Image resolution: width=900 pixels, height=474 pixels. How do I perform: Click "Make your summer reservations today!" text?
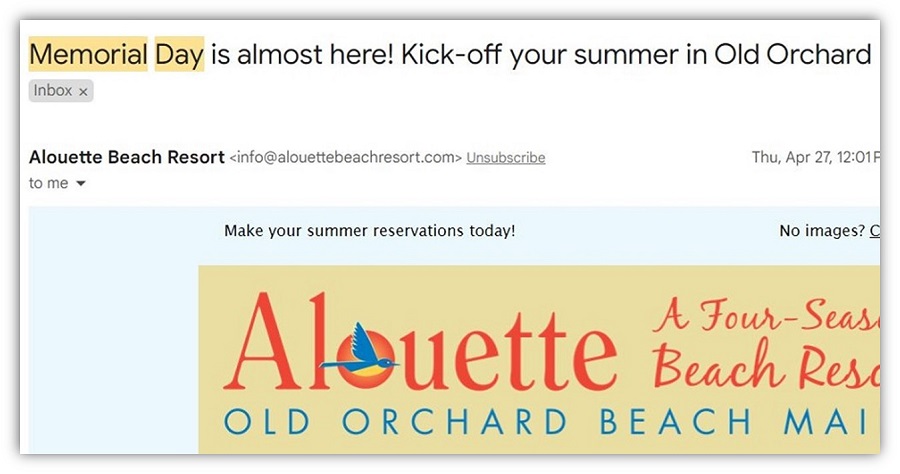click(x=370, y=231)
